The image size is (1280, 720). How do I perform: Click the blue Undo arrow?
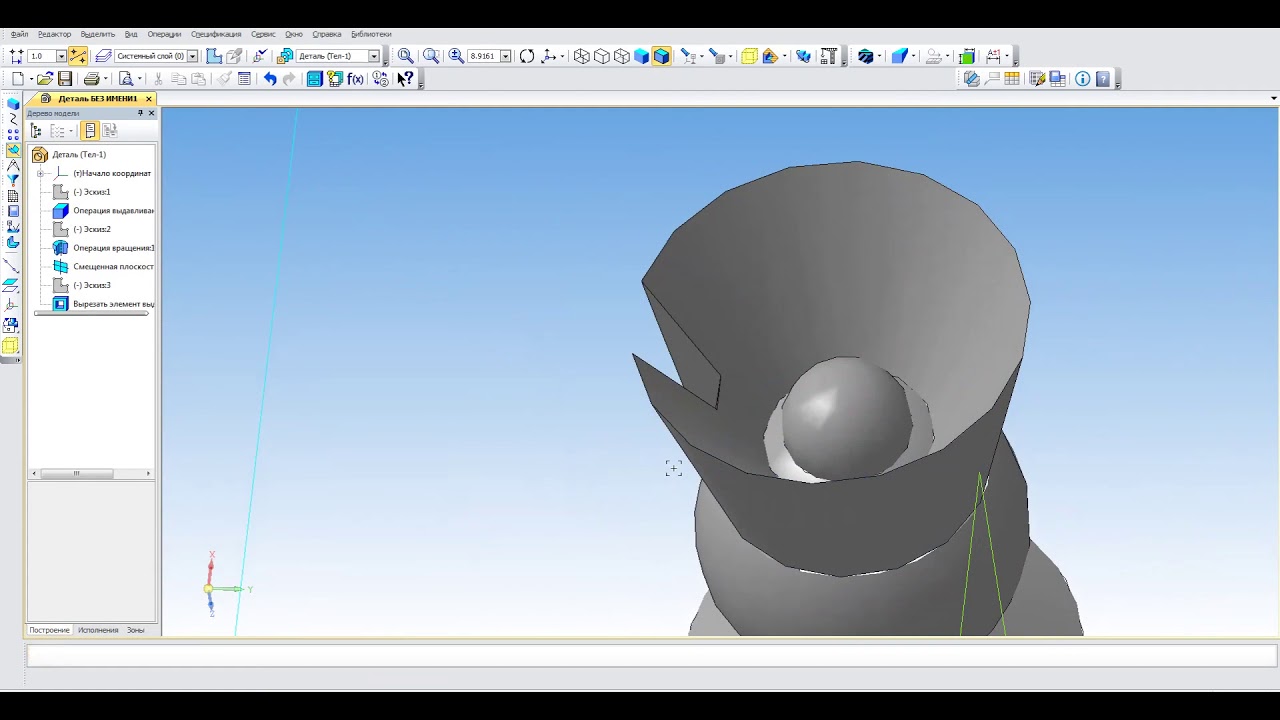(x=270, y=79)
